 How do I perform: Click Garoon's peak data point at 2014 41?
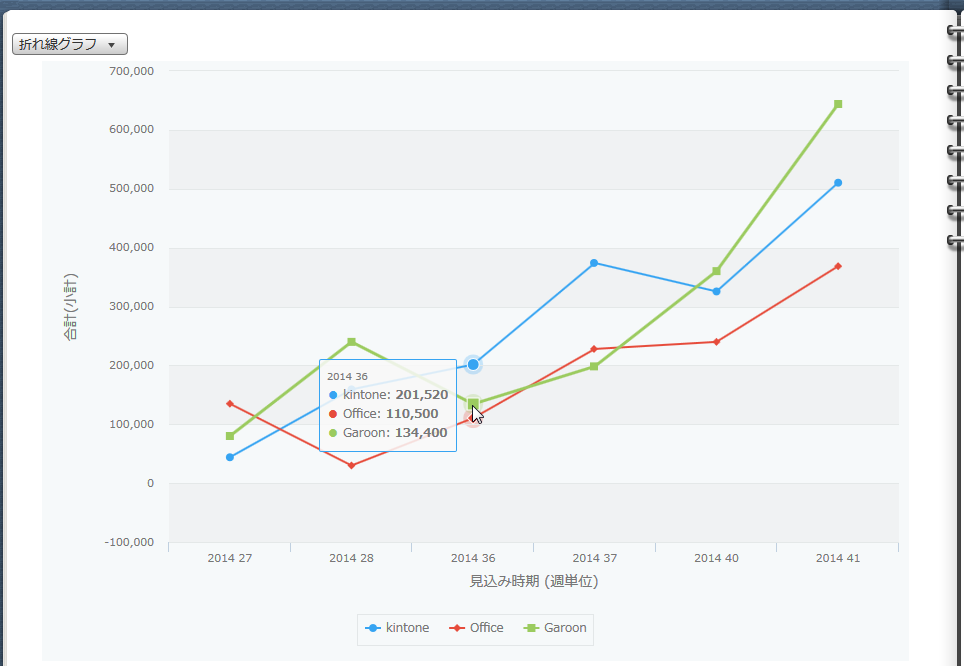(838, 104)
